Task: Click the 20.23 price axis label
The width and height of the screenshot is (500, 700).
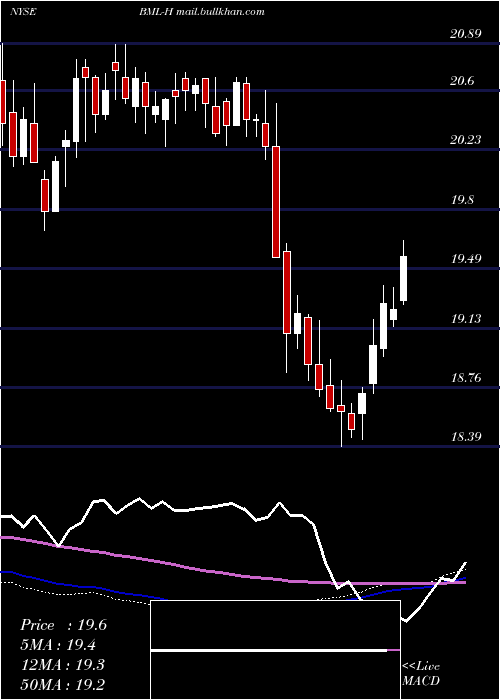Action: click(466, 140)
